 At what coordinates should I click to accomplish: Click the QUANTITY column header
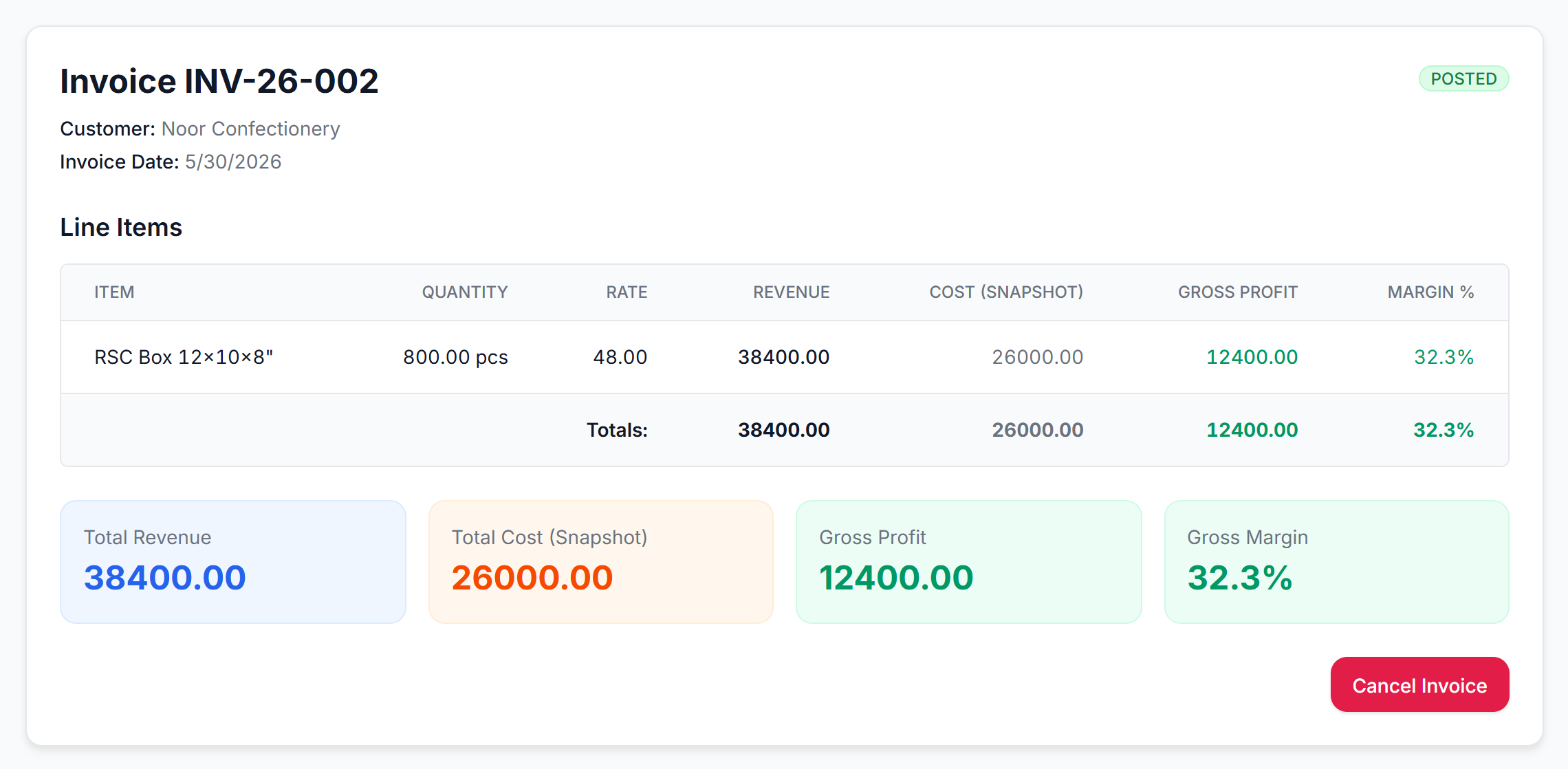(x=465, y=292)
